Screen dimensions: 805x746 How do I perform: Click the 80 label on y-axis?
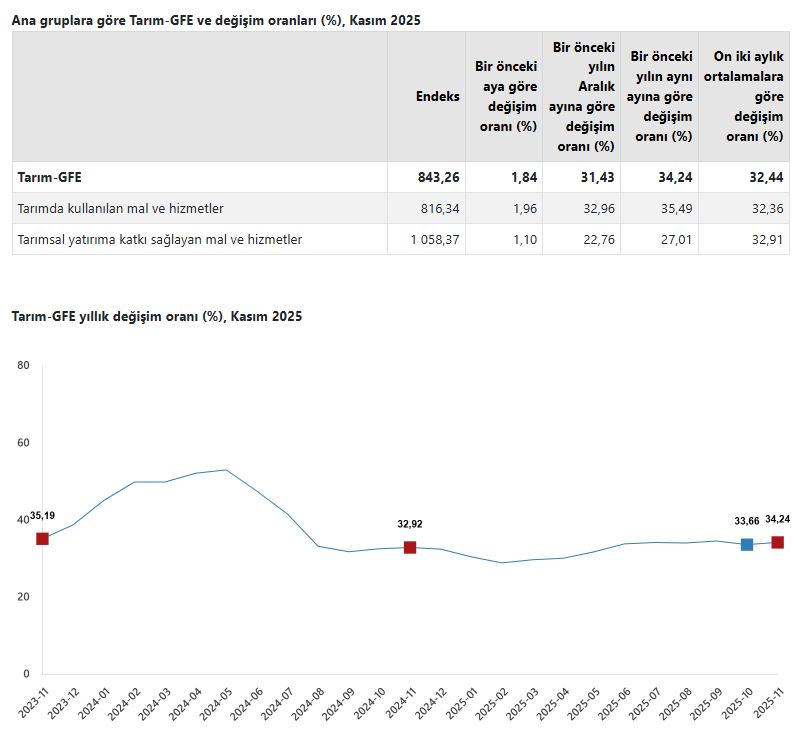23,366
